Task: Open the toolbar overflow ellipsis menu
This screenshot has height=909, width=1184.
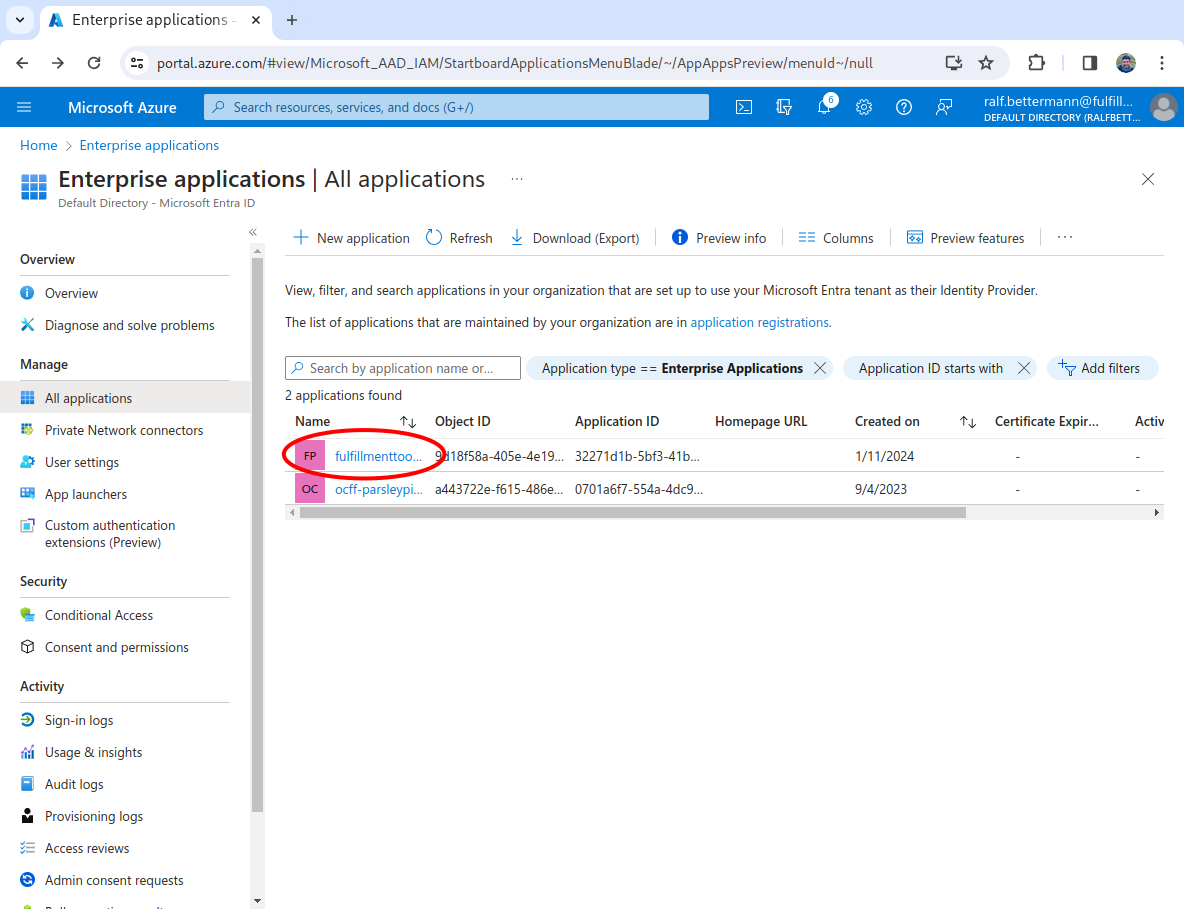Action: point(1064,238)
